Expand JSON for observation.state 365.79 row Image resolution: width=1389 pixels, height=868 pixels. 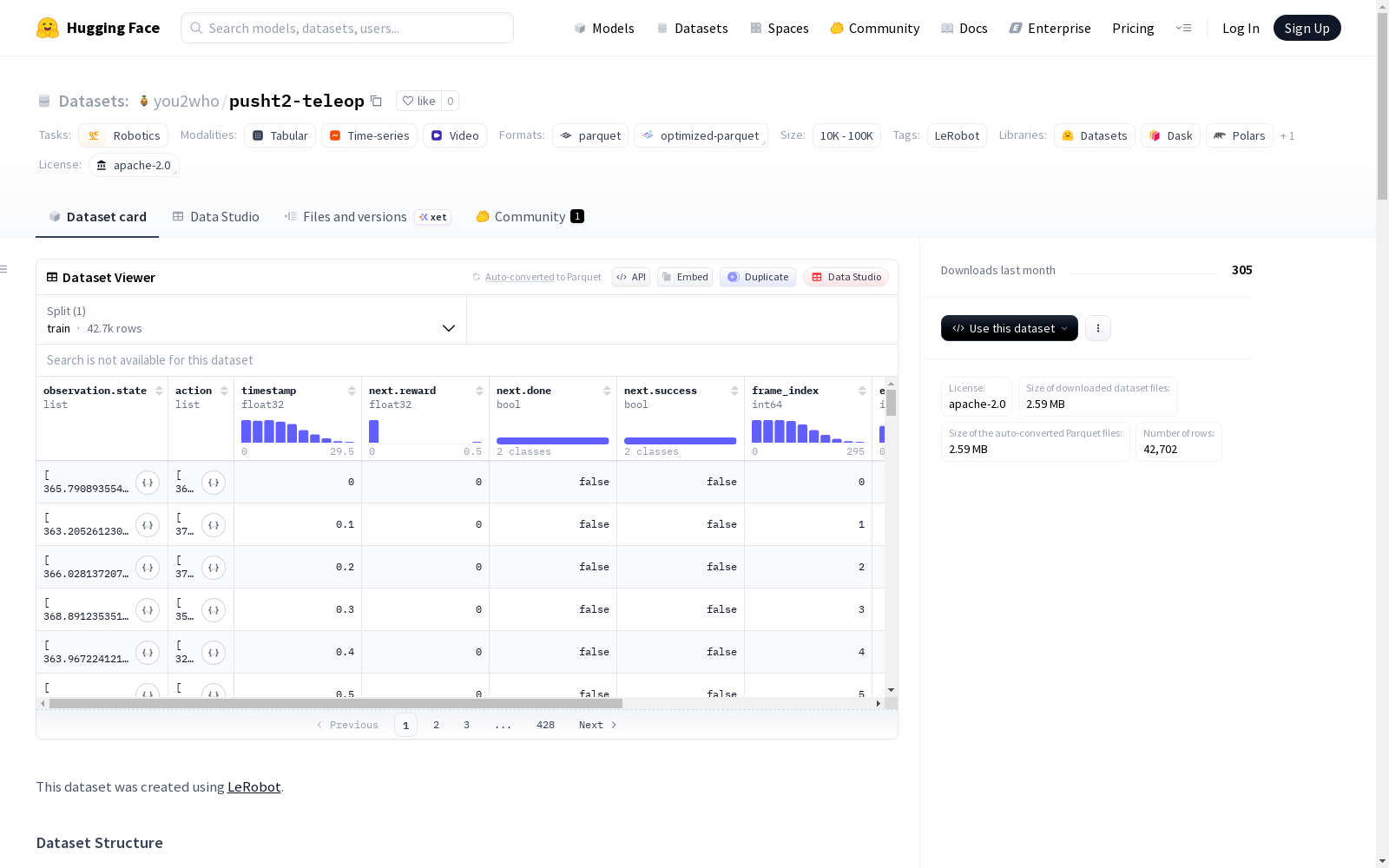(x=148, y=483)
